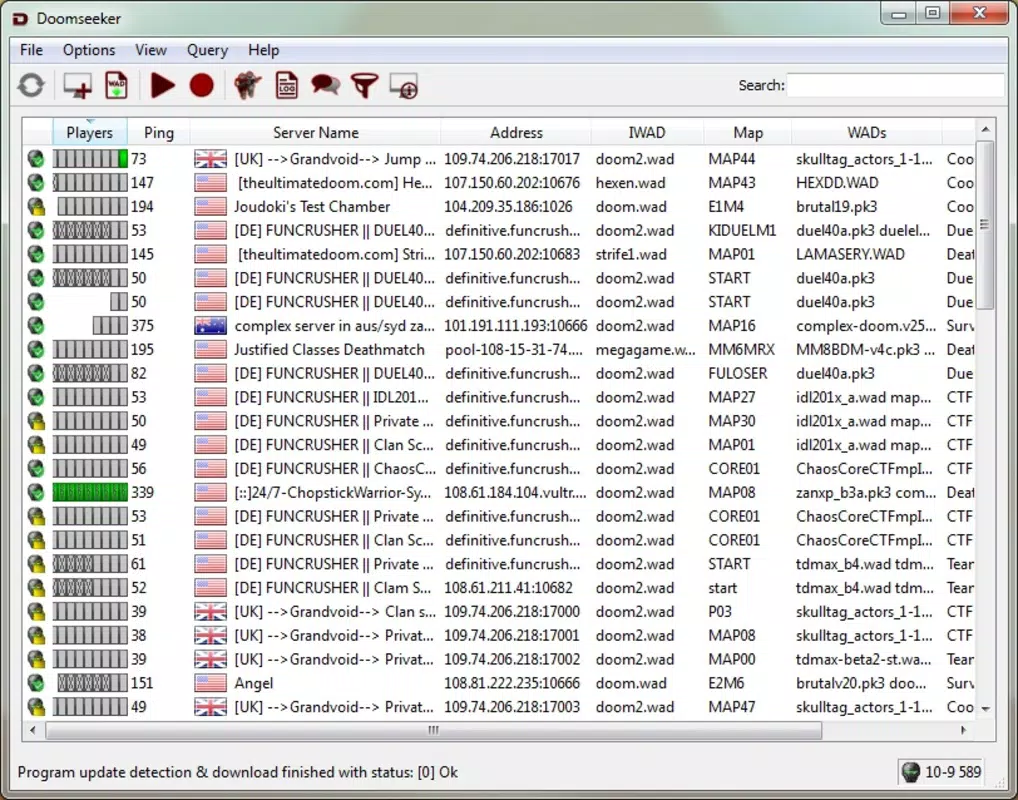The width and height of the screenshot is (1018, 800).
Task: Open the View menu
Action: click(151, 50)
